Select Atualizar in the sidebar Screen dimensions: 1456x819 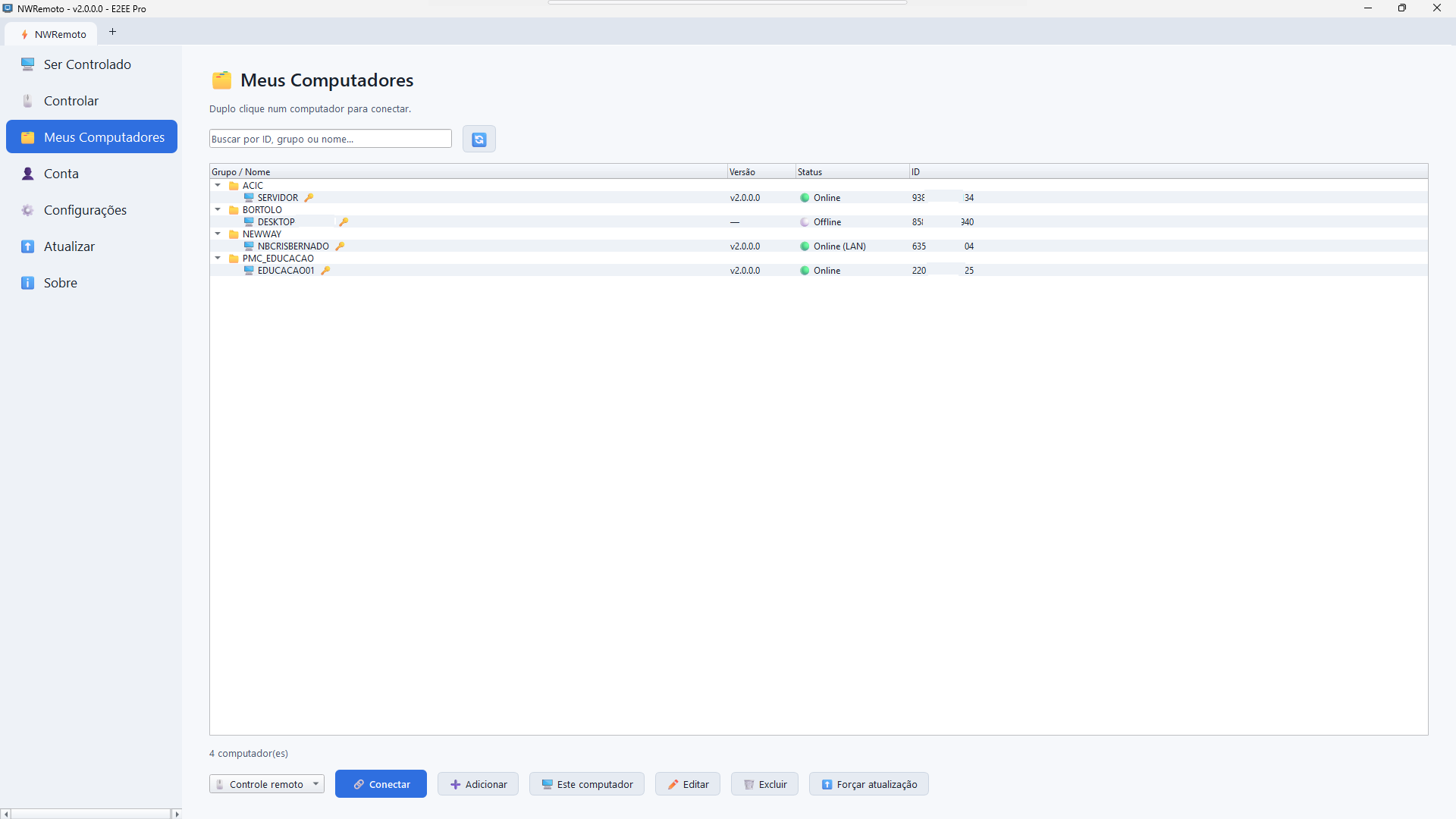tap(91, 246)
